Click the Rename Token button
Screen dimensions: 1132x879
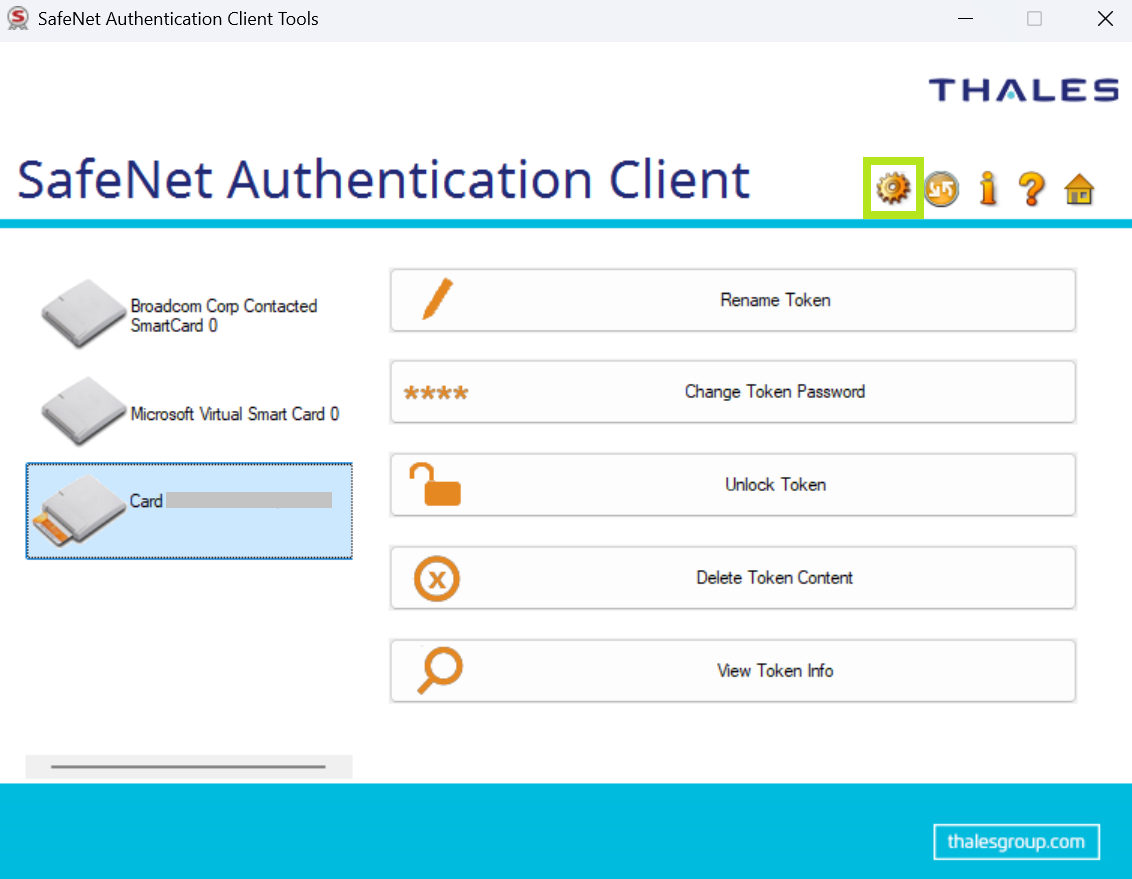point(733,300)
